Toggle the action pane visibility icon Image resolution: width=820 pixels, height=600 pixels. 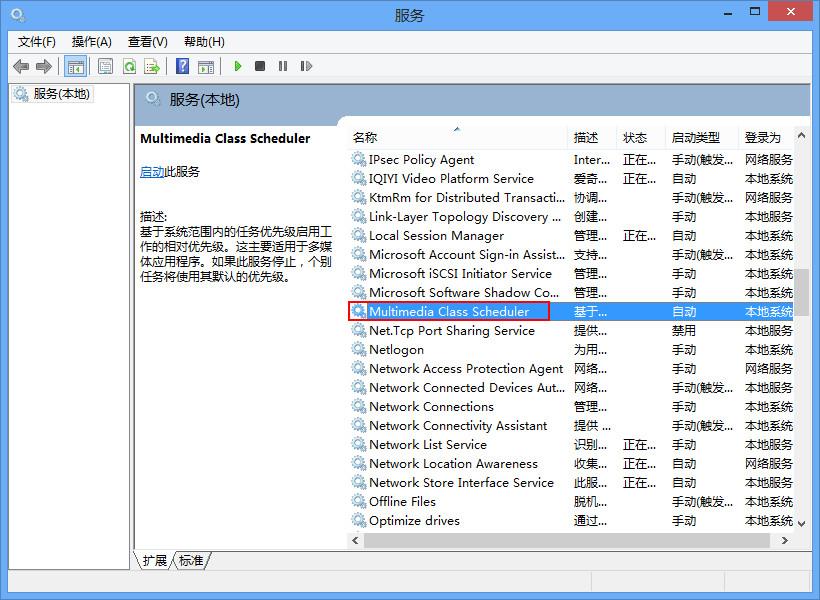coord(207,66)
